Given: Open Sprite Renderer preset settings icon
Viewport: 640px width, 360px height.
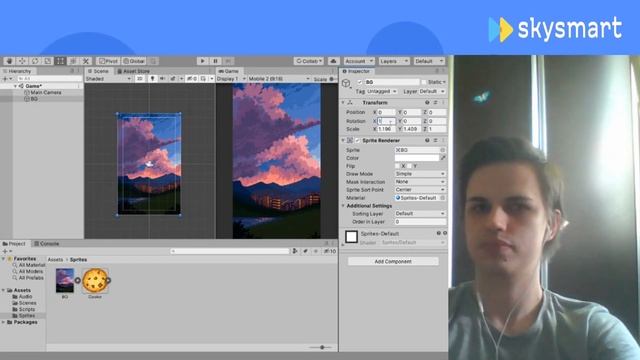Looking at the screenshot, I should [x=435, y=140].
